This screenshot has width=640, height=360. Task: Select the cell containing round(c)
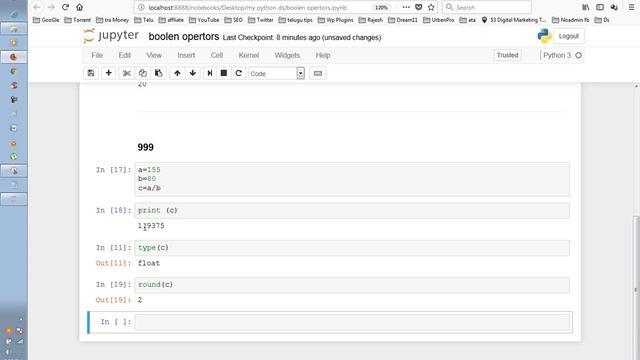tap(352, 285)
